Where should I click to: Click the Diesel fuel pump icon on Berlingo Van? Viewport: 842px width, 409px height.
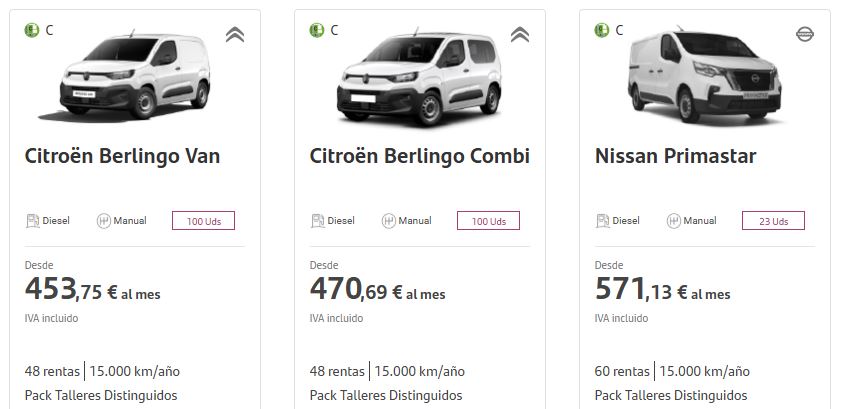[32, 221]
